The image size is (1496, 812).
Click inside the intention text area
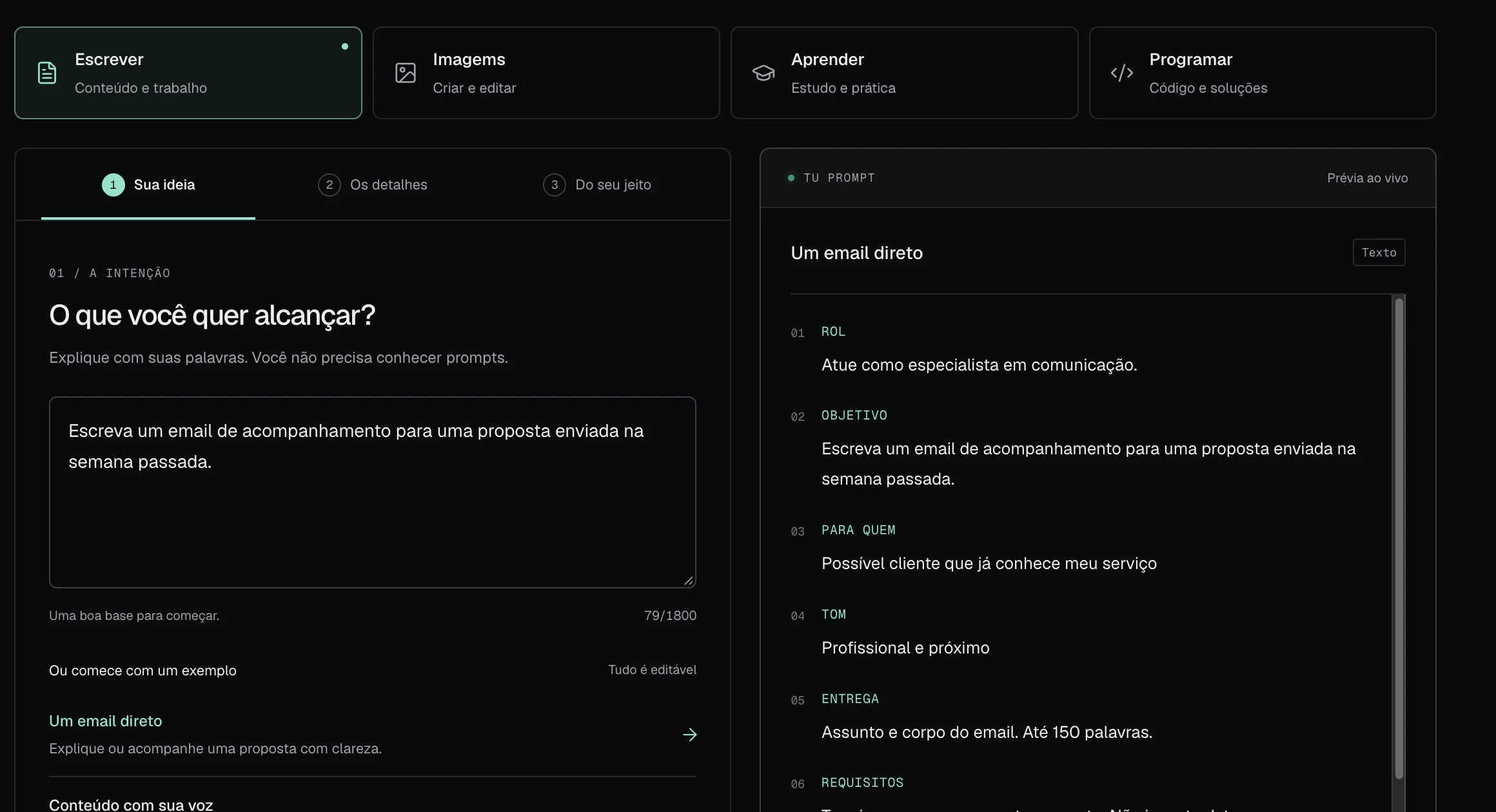[x=373, y=492]
